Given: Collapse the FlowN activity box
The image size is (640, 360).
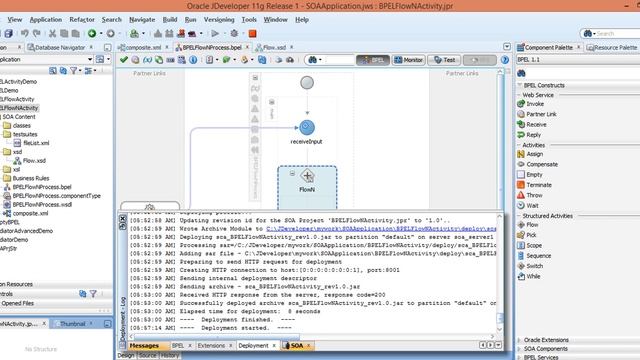Looking at the screenshot, I should click(x=292, y=173).
